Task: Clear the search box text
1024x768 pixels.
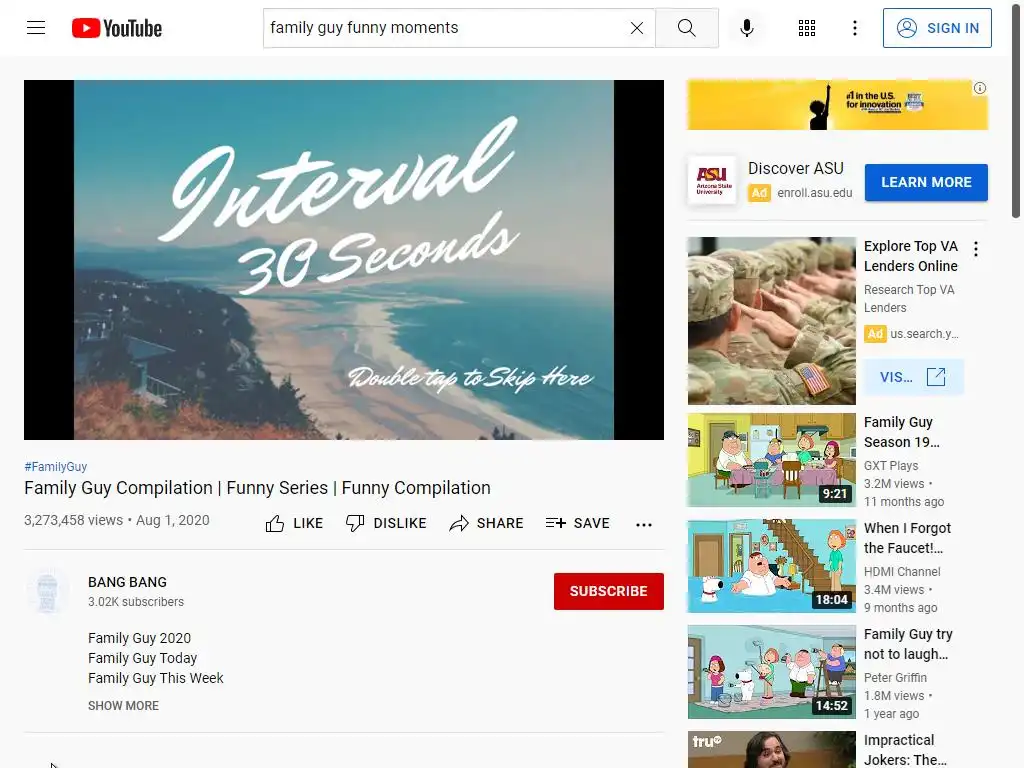Action: tap(637, 27)
